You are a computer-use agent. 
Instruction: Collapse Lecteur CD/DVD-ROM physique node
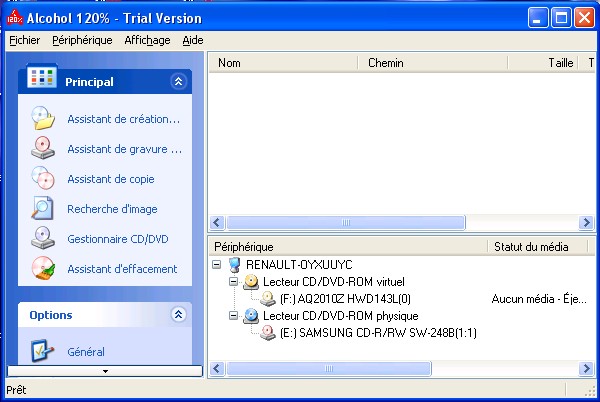(233, 316)
